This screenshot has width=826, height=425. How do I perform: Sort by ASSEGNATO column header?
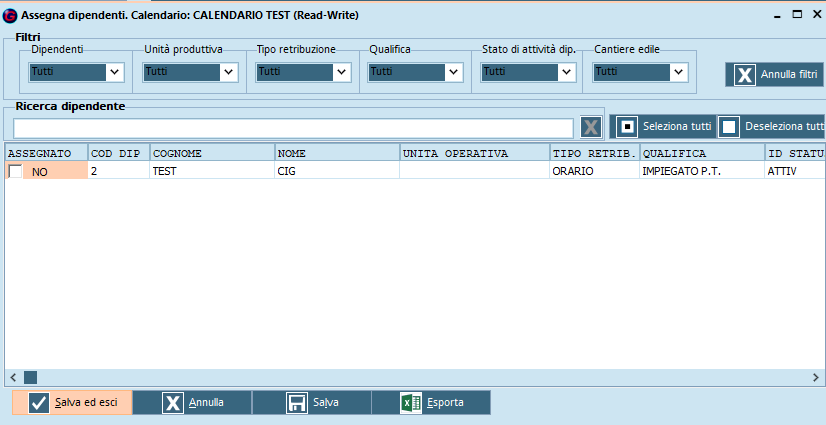tap(46, 153)
